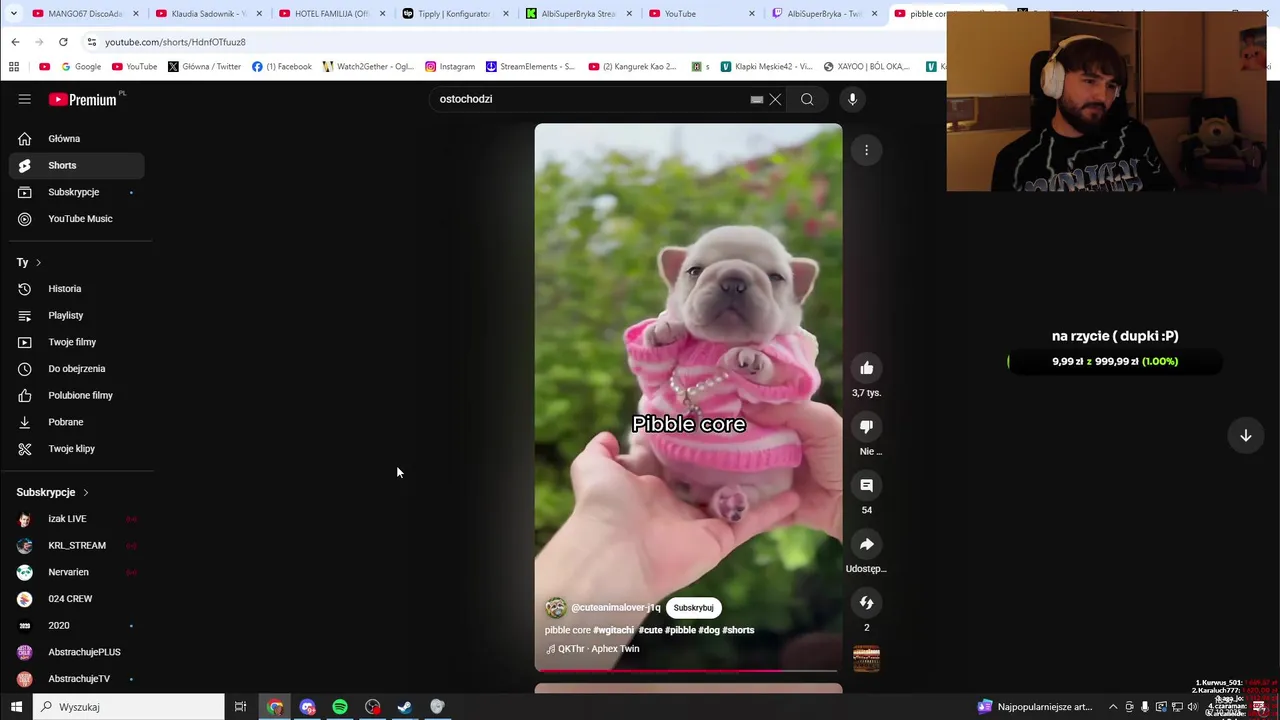Open YouTube Music link
1280x720 pixels.
pyautogui.click(x=76, y=219)
